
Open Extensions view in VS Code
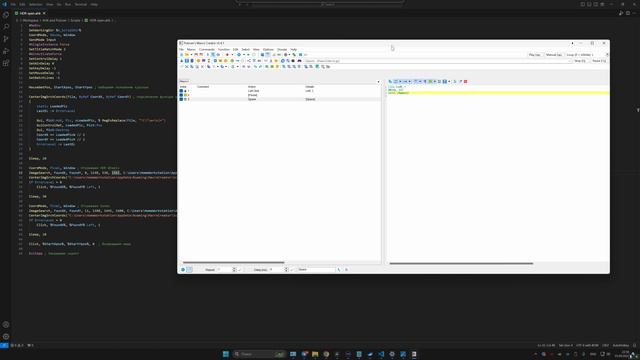coord(6,63)
